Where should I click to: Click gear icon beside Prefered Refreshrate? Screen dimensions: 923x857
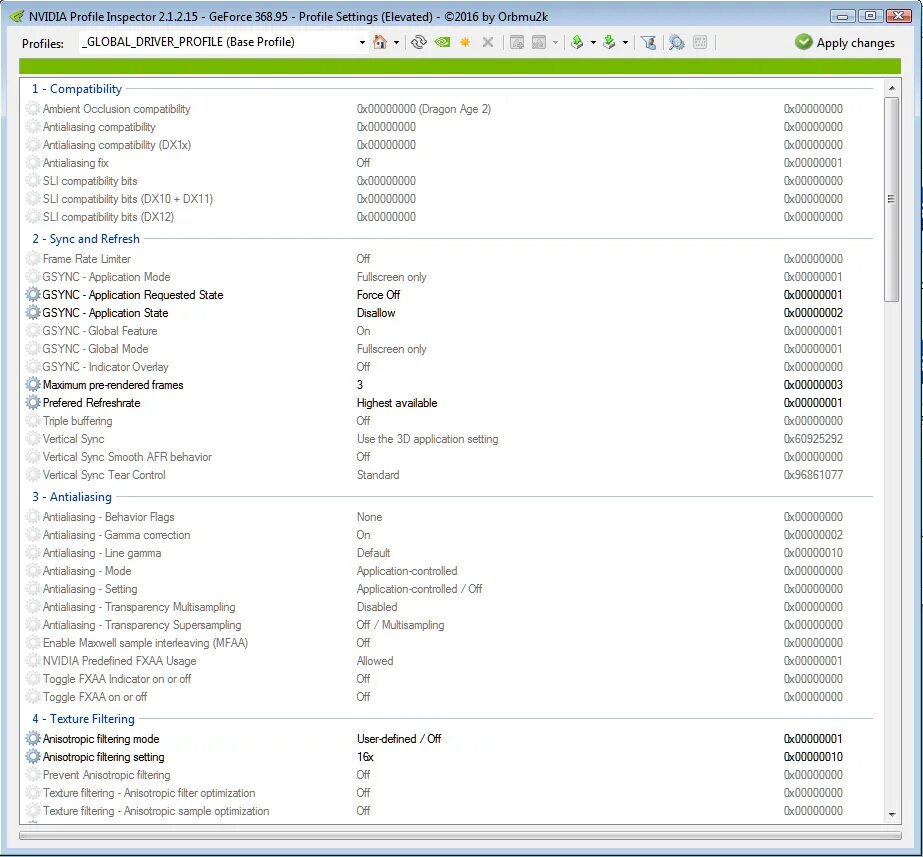33,403
